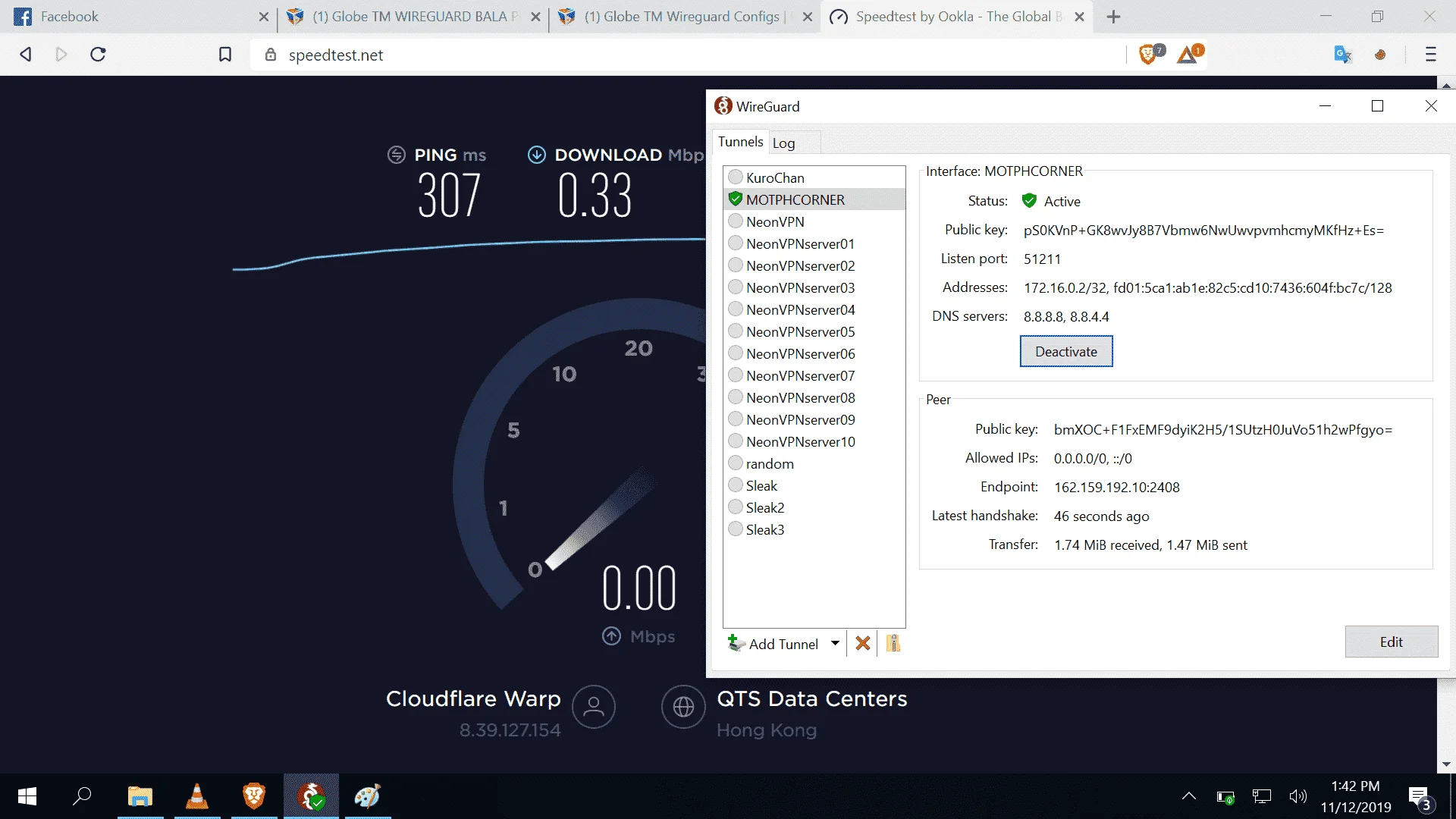1456x819 pixels.
Task: Reload the speedtest.net page
Action: tap(98, 55)
